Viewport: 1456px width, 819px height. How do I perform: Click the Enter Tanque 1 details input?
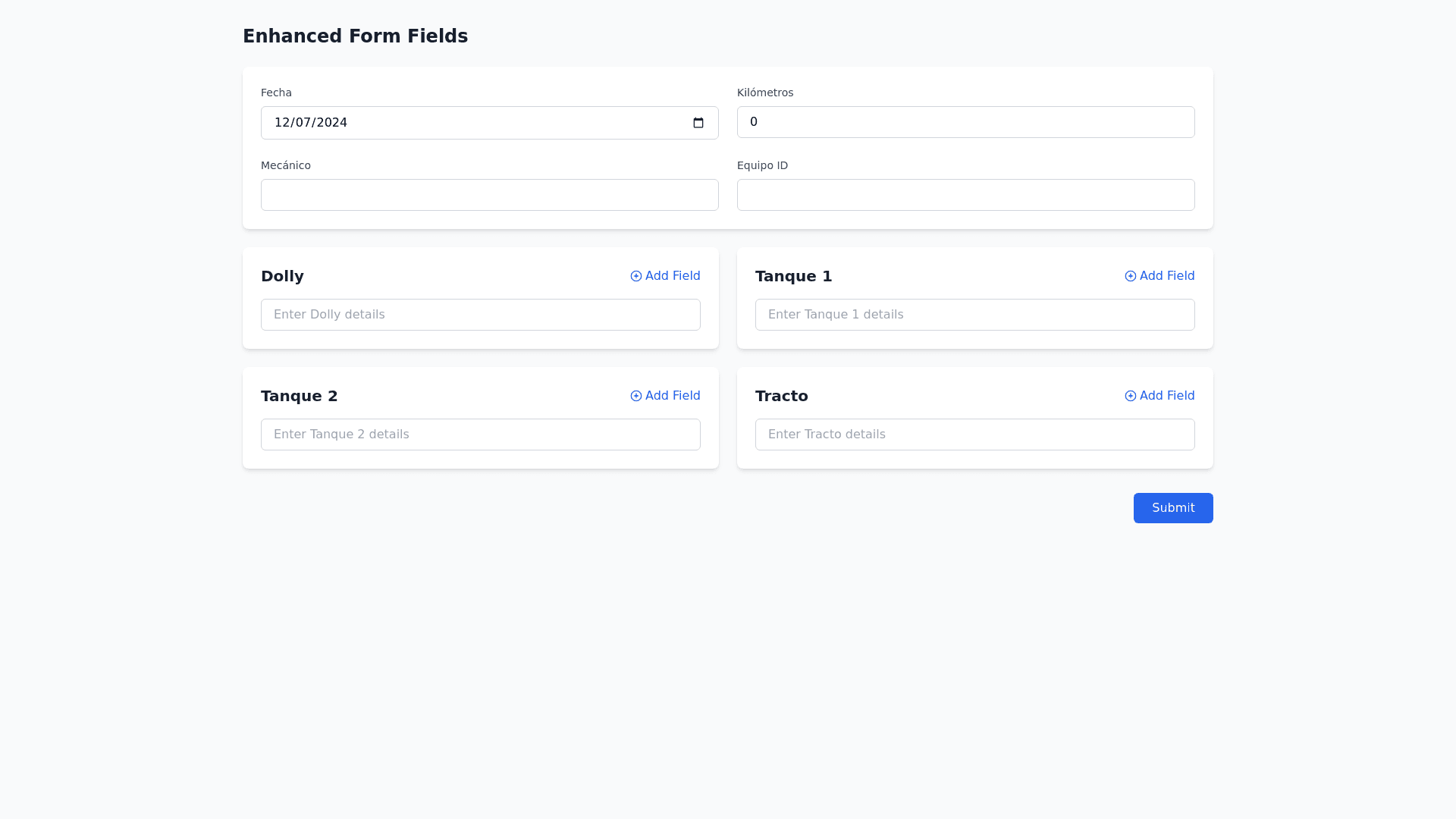click(974, 314)
